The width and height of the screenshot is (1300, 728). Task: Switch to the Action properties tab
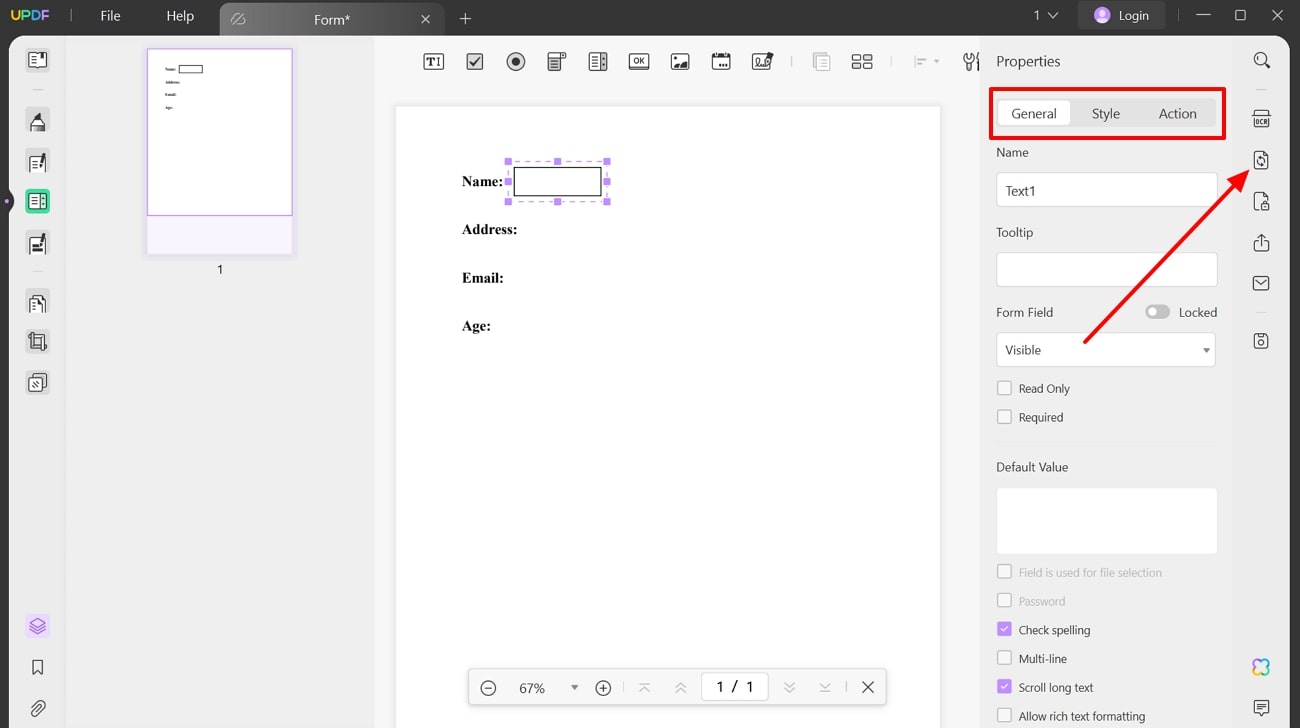(x=1177, y=114)
